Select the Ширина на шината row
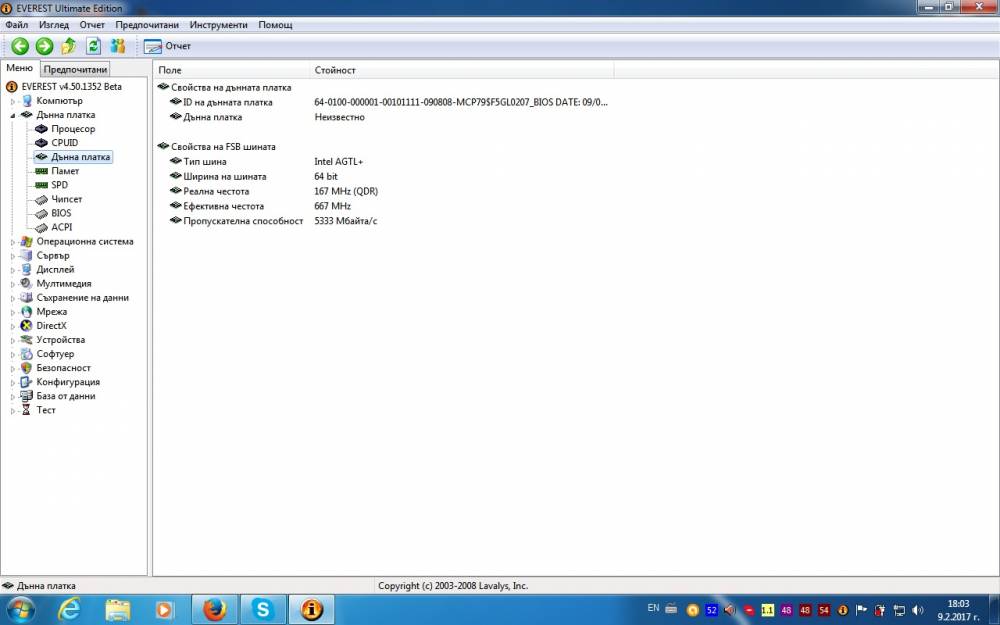1000x625 pixels. coord(254,177)
